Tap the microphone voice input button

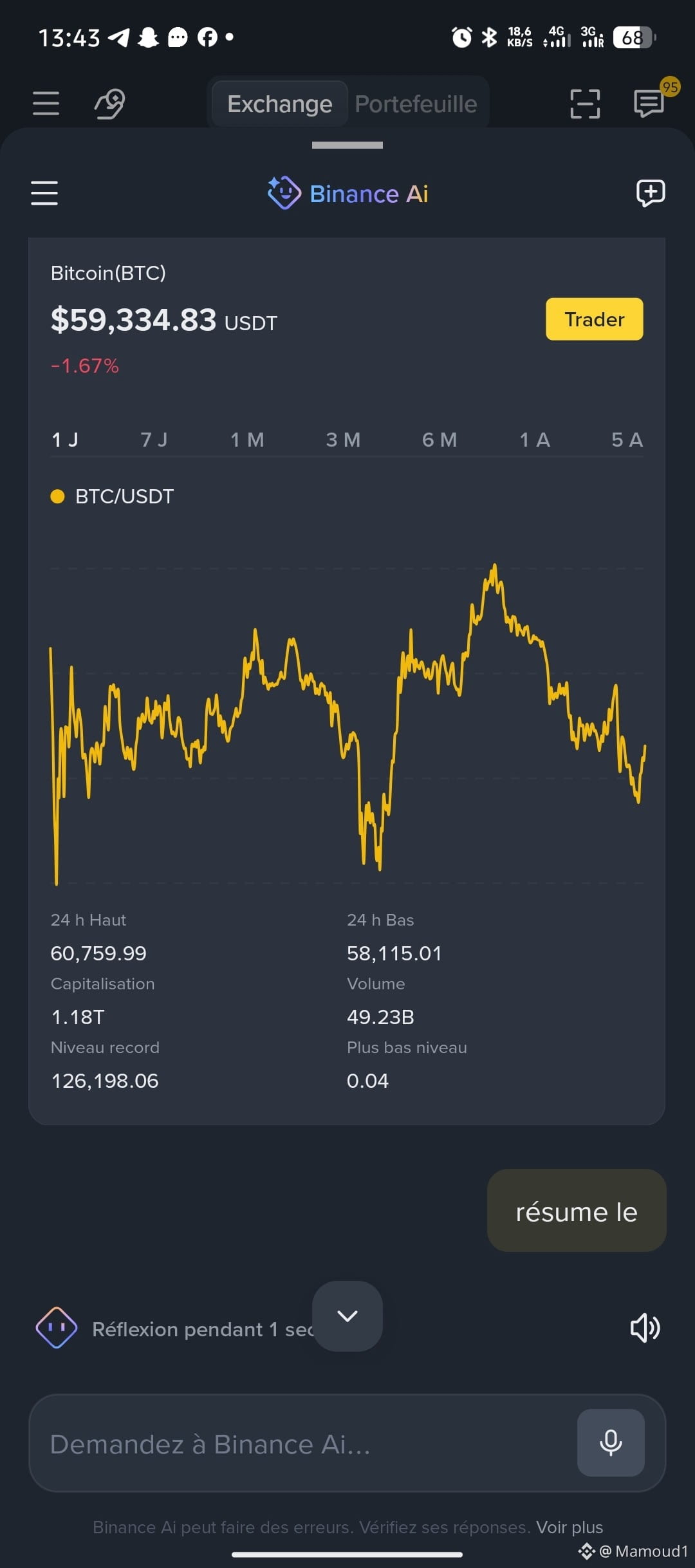(x=611, y=1442)
